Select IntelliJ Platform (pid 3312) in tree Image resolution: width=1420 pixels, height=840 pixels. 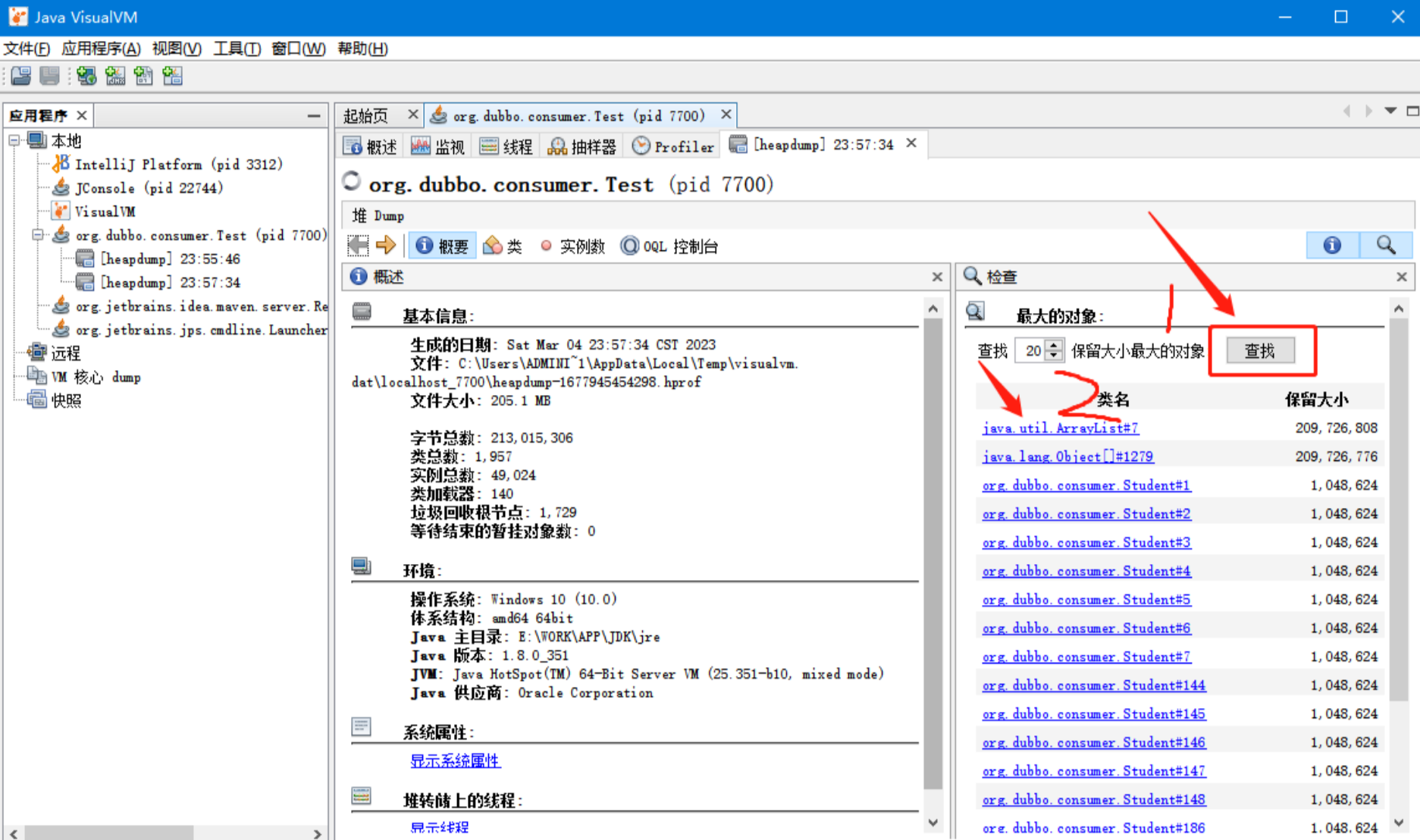click(168, 165)
